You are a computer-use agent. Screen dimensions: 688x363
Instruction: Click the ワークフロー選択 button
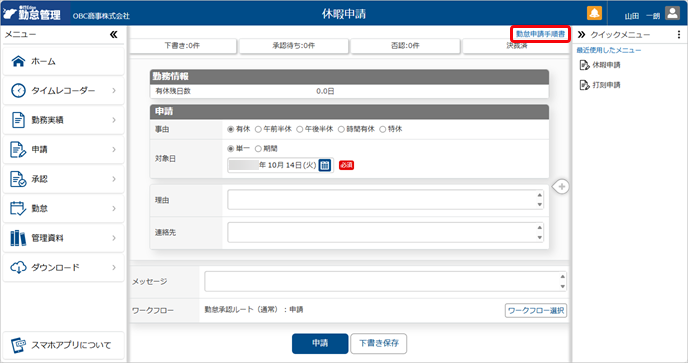coord(536,310)
